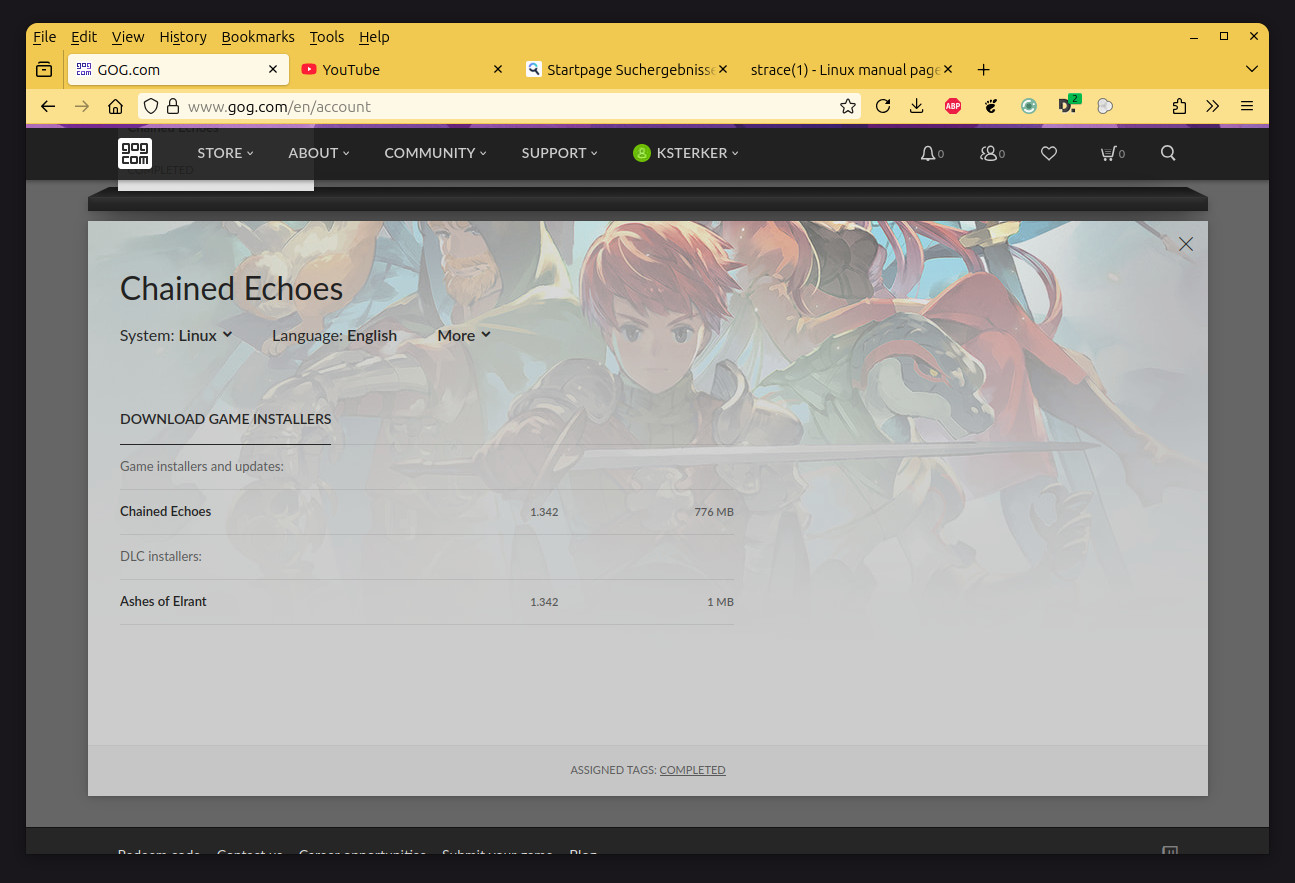Viewport: 1295px width, 883px height.
Task: Open the Edit menu
Action: [x=84, y=37]
